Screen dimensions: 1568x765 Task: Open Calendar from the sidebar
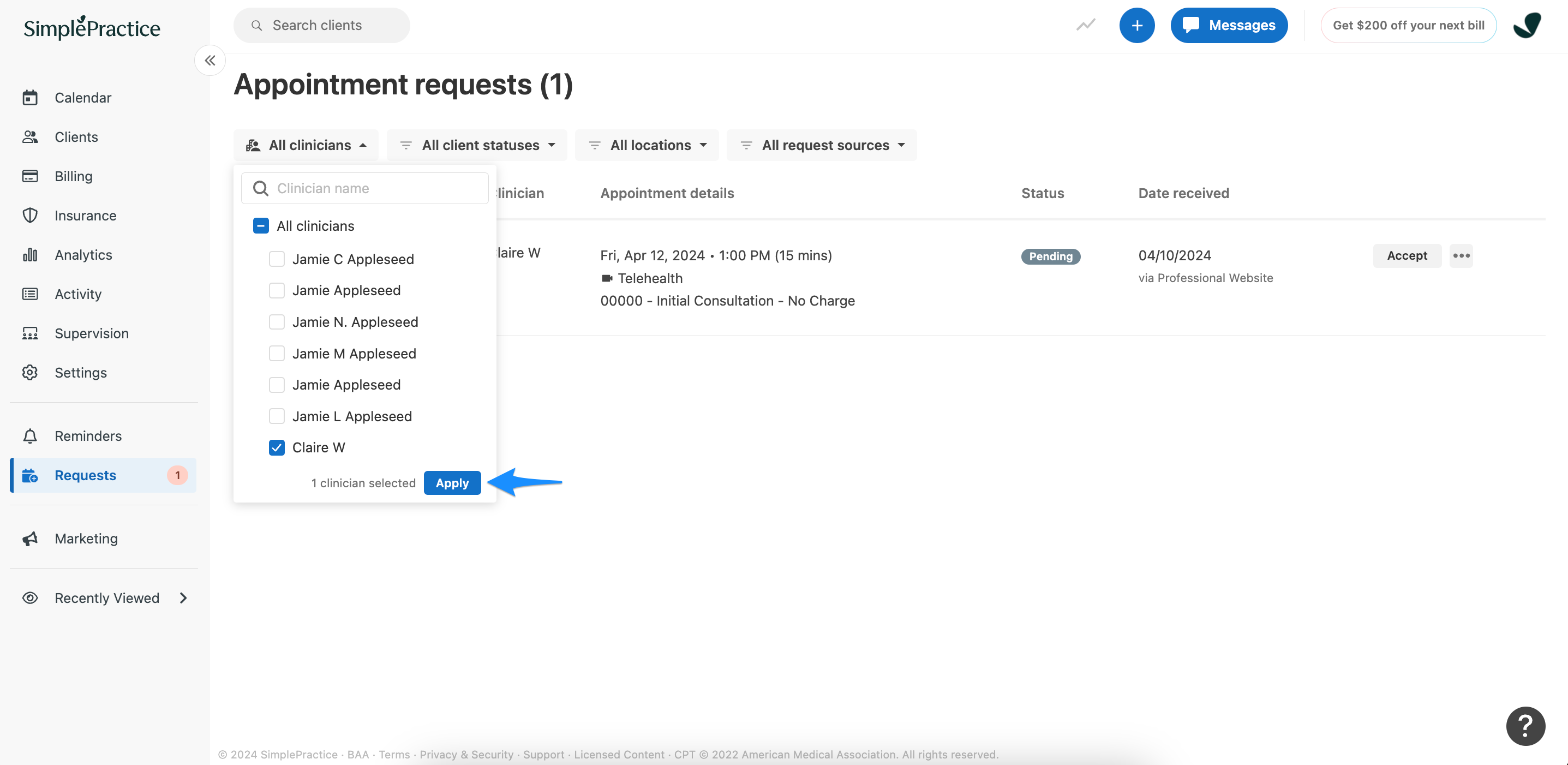click(x=83, y=97)
